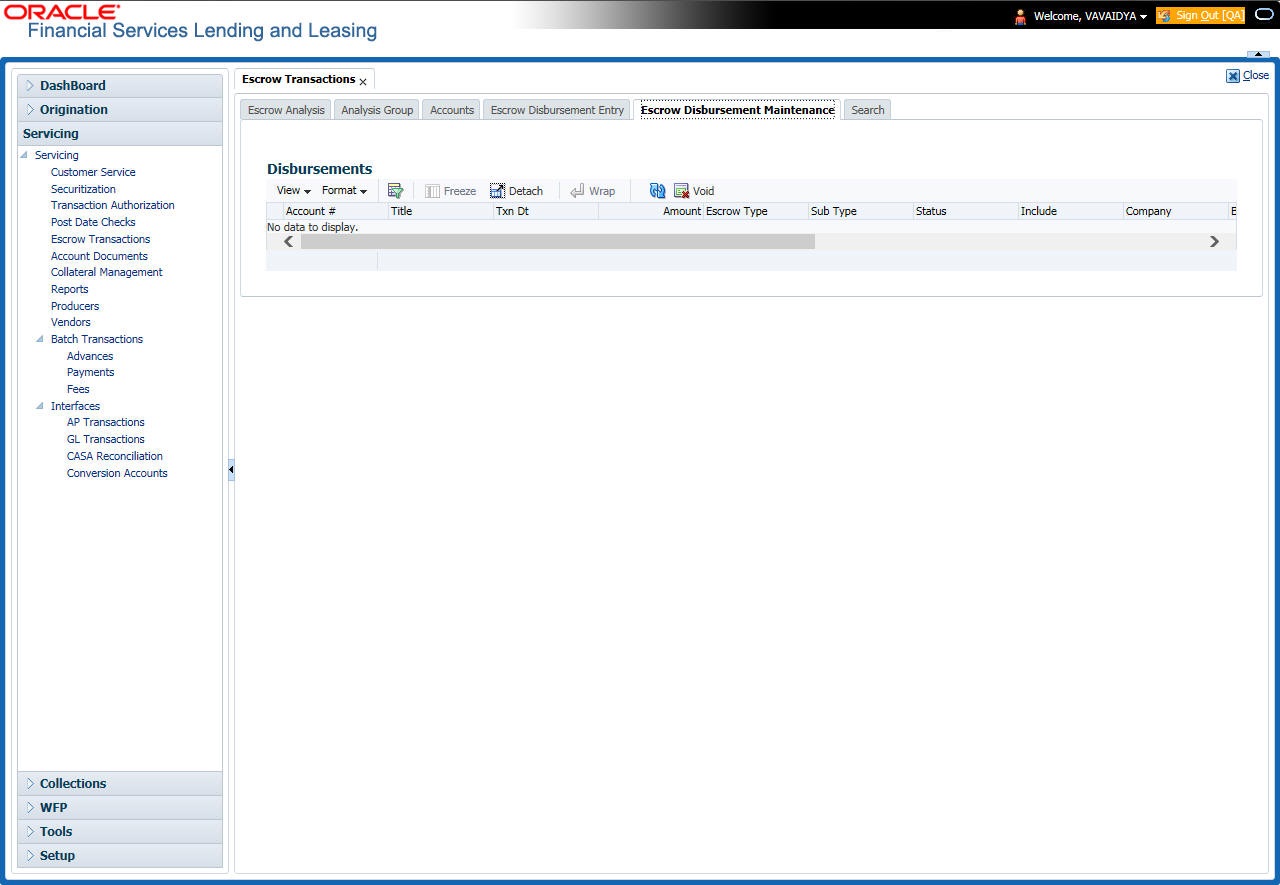This screenshot has height=885, width=1280.
Task: Click the Query by Example toolbar icon
Action: coord(395,191)
